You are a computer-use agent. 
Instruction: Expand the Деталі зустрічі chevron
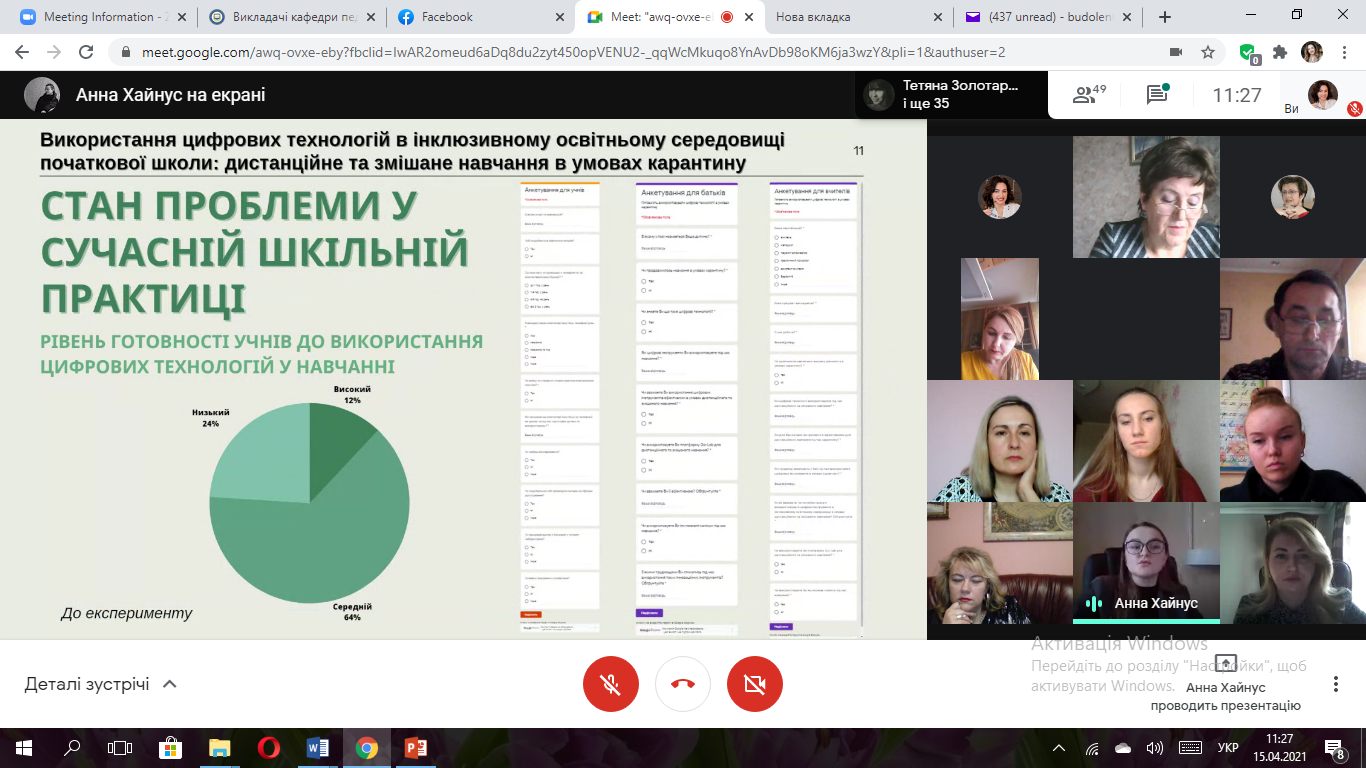[170, 684]
